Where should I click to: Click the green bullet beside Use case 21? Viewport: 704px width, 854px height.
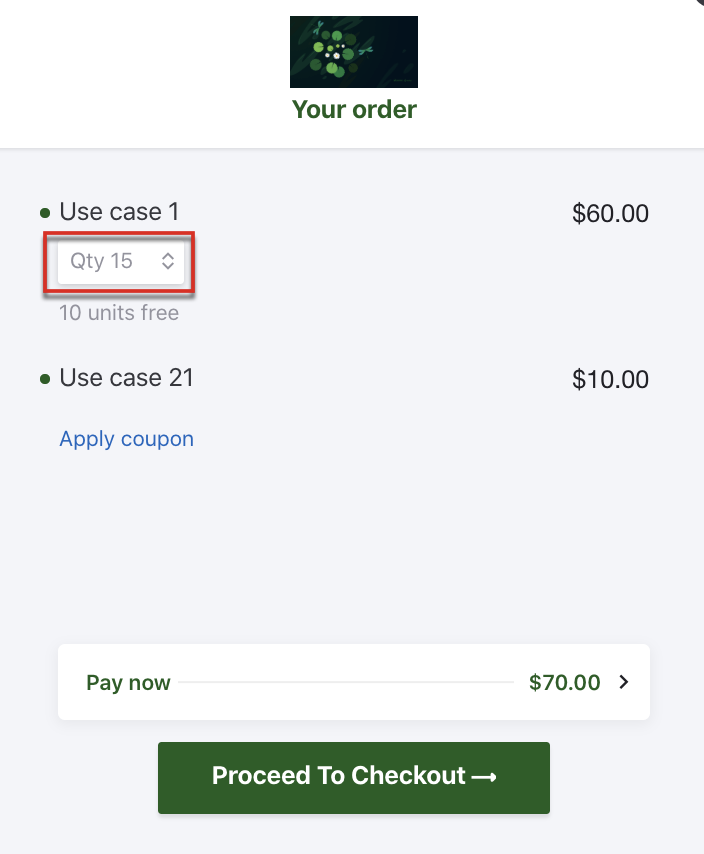click(x=45, y=379)
